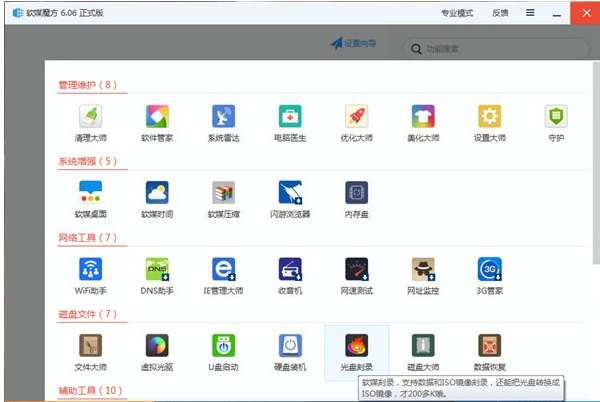Launch 虚拟光驱 virtual drive
Screen dimensions: 600x402
pos(157,345)
